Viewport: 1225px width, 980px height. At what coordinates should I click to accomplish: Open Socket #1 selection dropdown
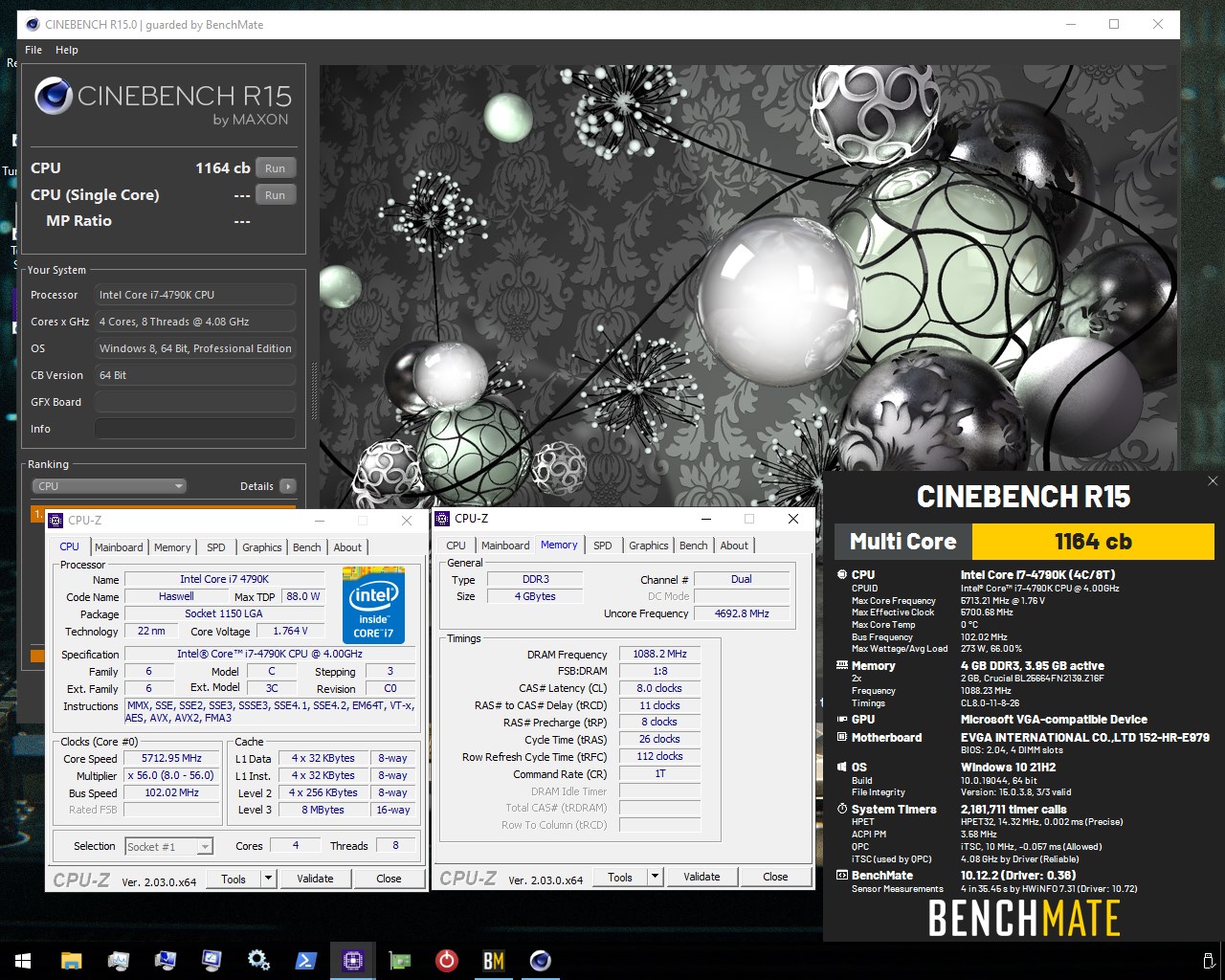[169, 847]
